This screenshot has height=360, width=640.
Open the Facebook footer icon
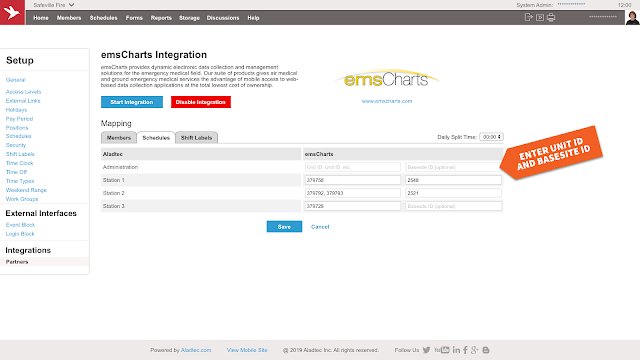[465, 350]
